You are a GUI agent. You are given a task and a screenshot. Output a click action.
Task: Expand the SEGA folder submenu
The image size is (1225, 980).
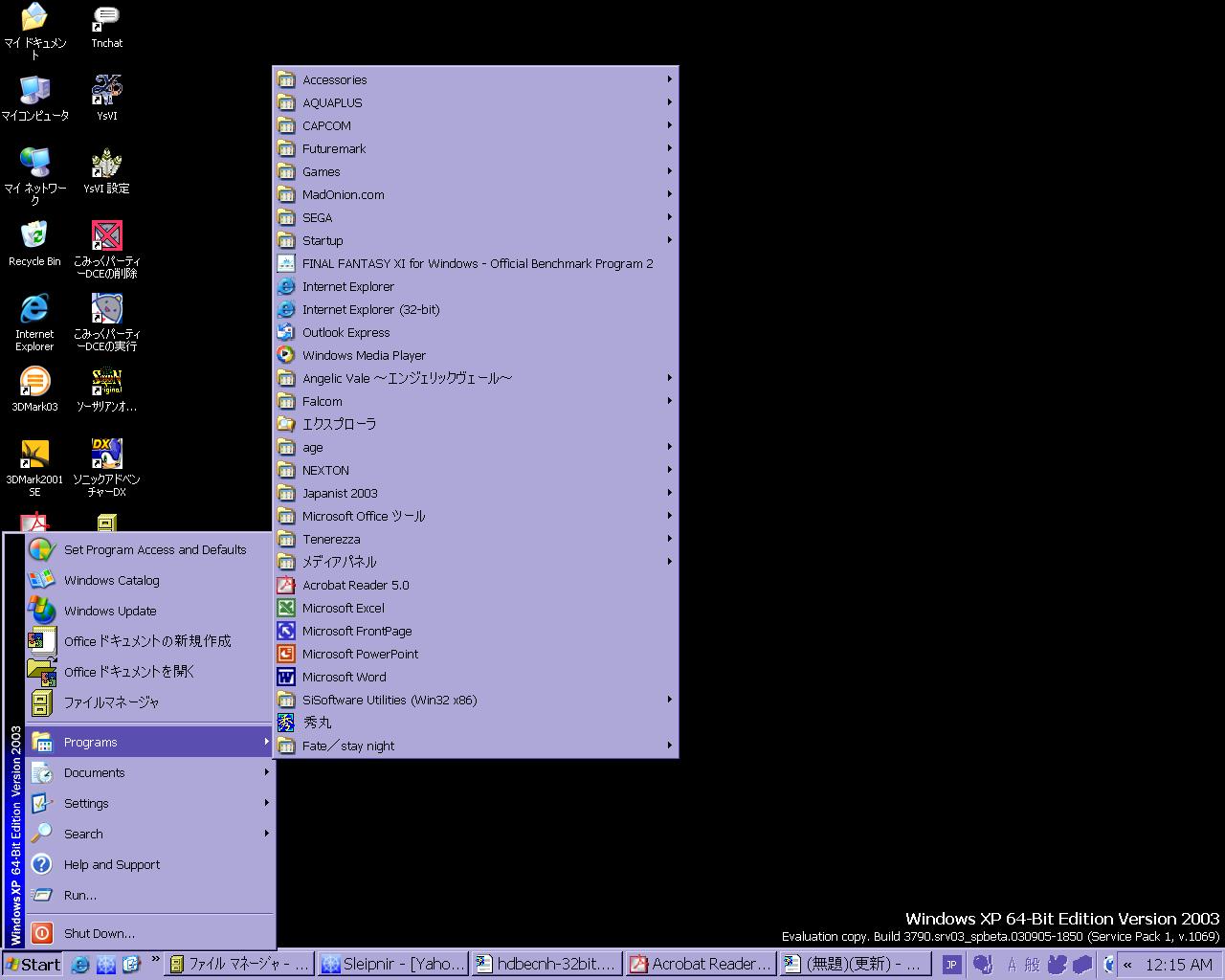point(476,217)
